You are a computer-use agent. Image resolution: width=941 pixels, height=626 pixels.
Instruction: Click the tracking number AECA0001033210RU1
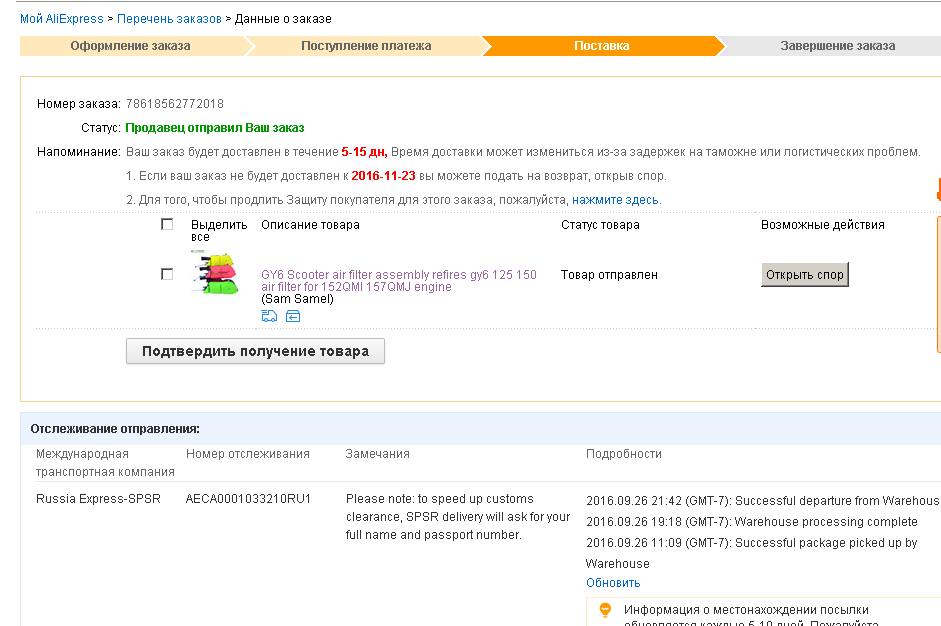pyautogui.click(x=248, y=499)
